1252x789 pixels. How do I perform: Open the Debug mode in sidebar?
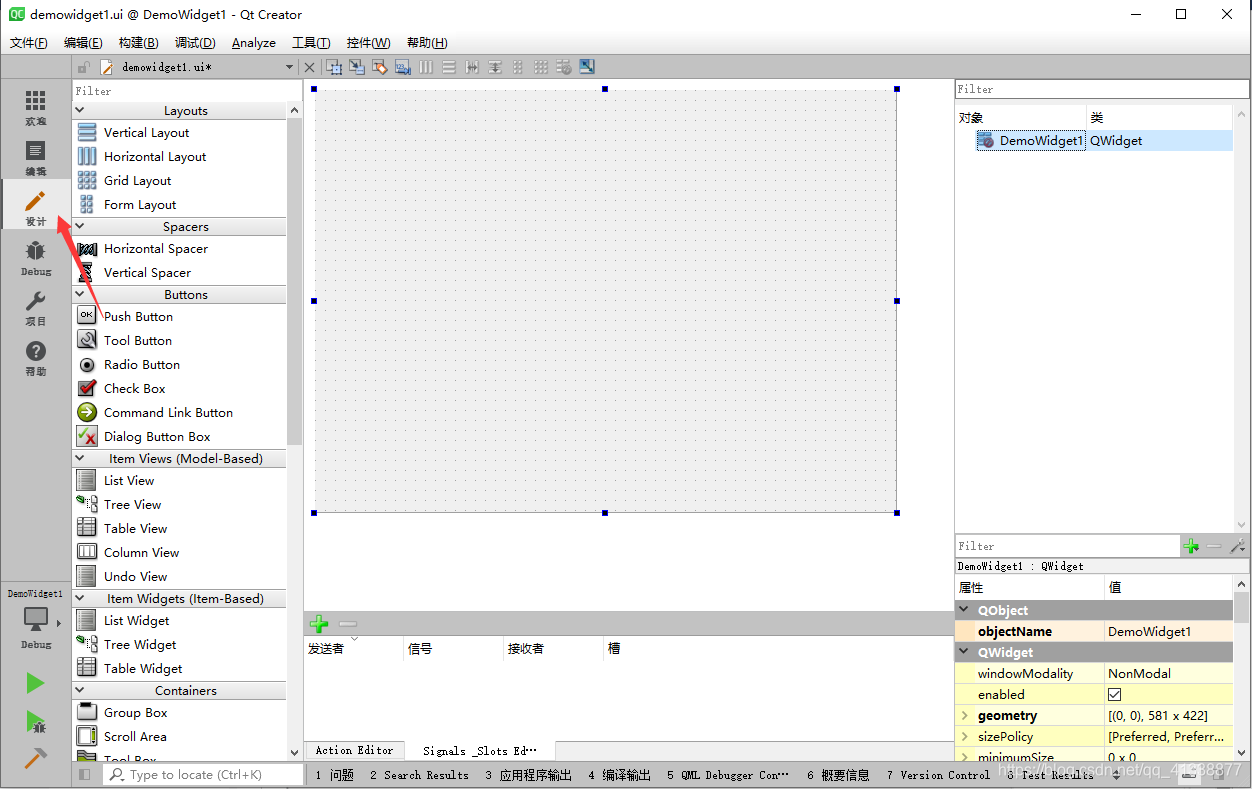pyautogui.click(x=36, y=258)
